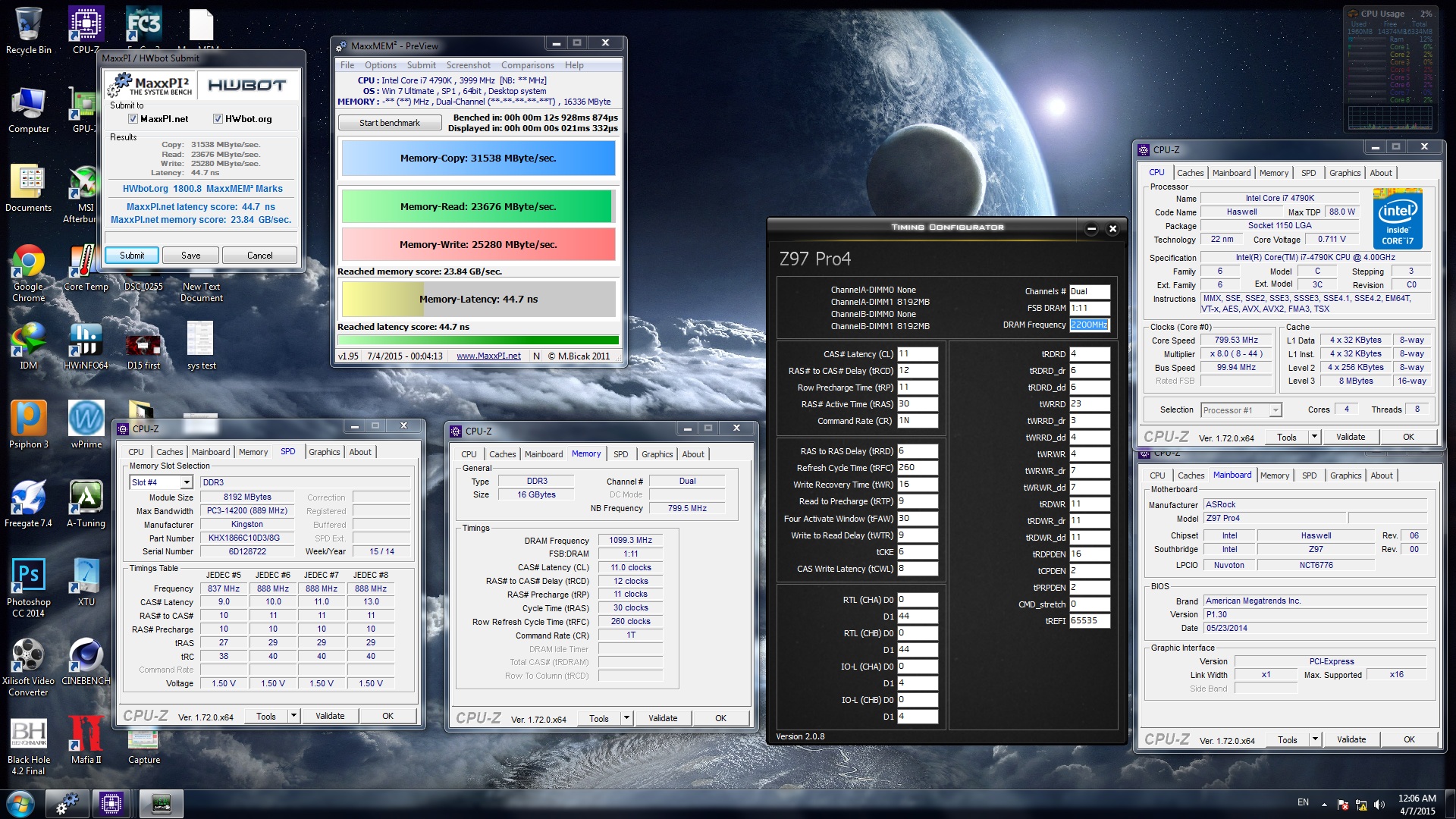Switch to Graphics tab in SPD CPU-Z window
Screen dimensions: 1456x819
point(324,452)
